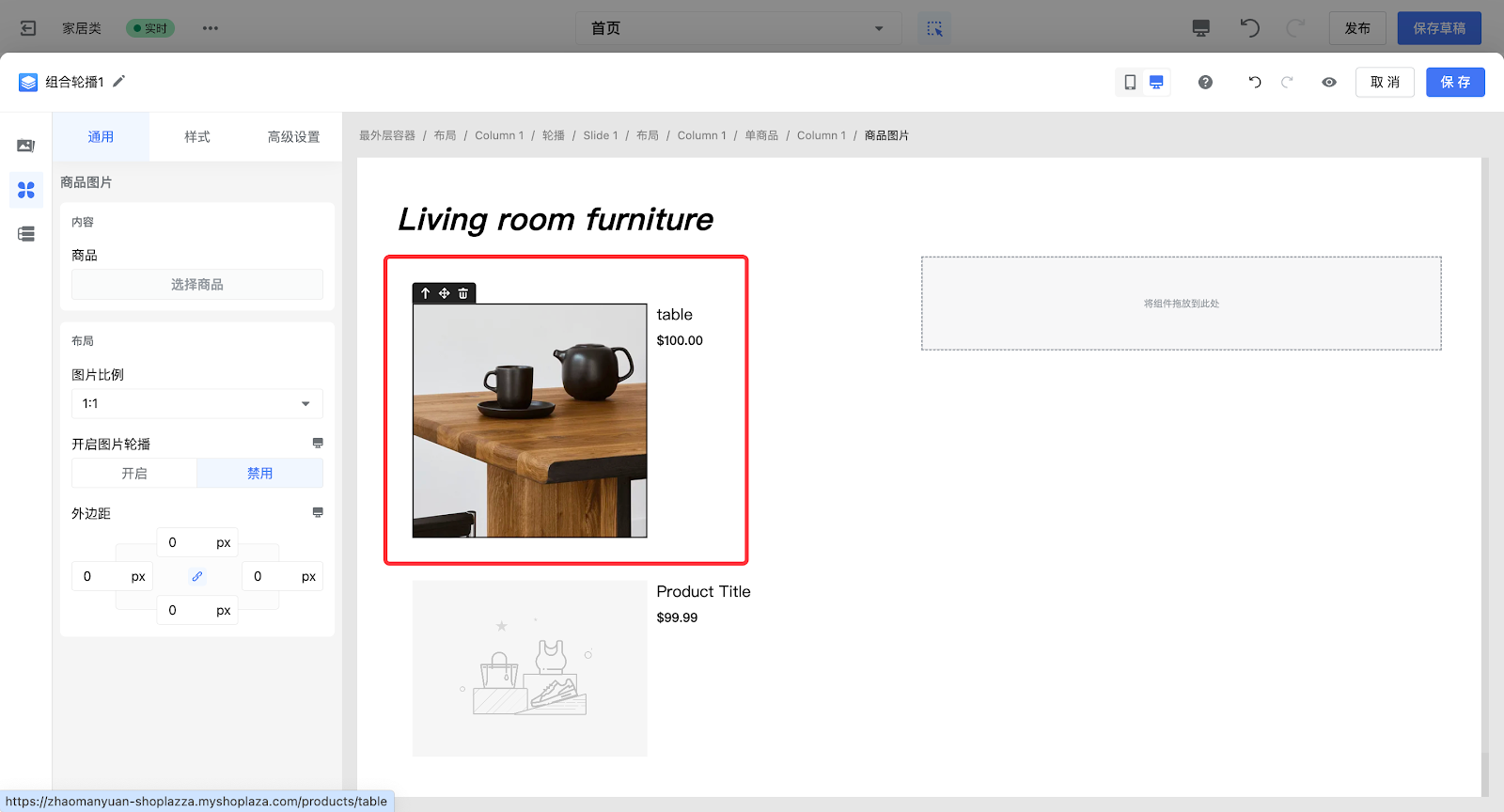Click the move handle icon on product image
Screen dimensions: 1504x812
pos(445,293)
